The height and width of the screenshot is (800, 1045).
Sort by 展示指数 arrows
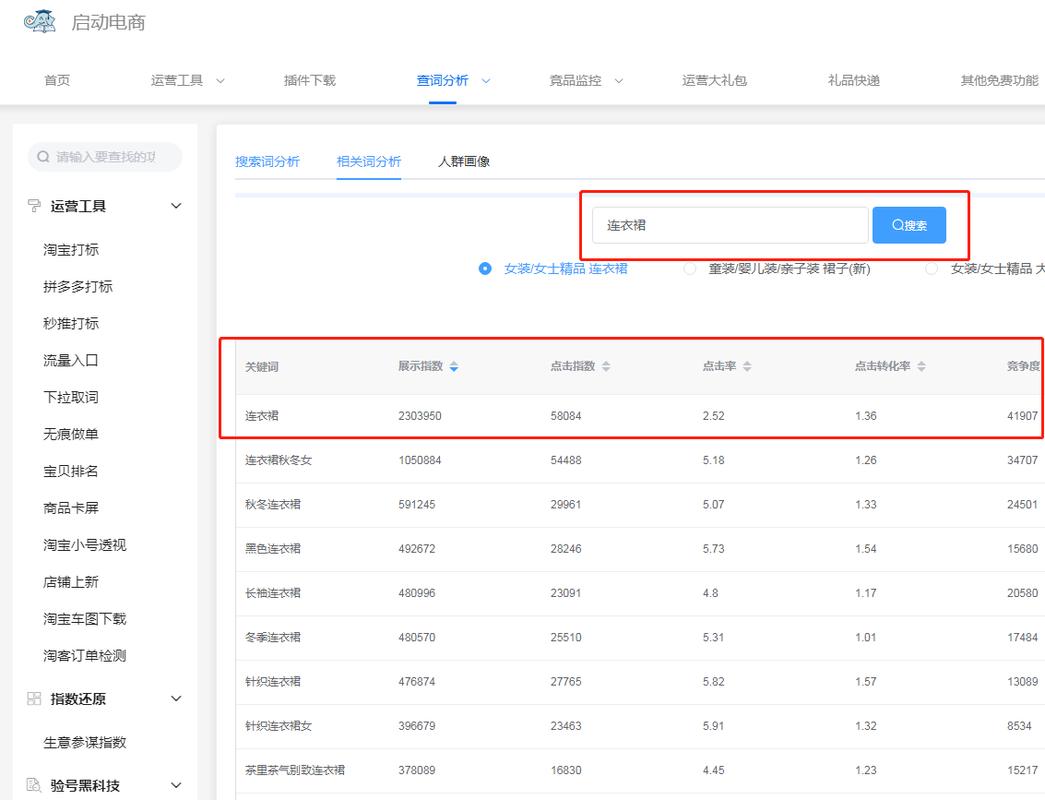tap(454, 366)
